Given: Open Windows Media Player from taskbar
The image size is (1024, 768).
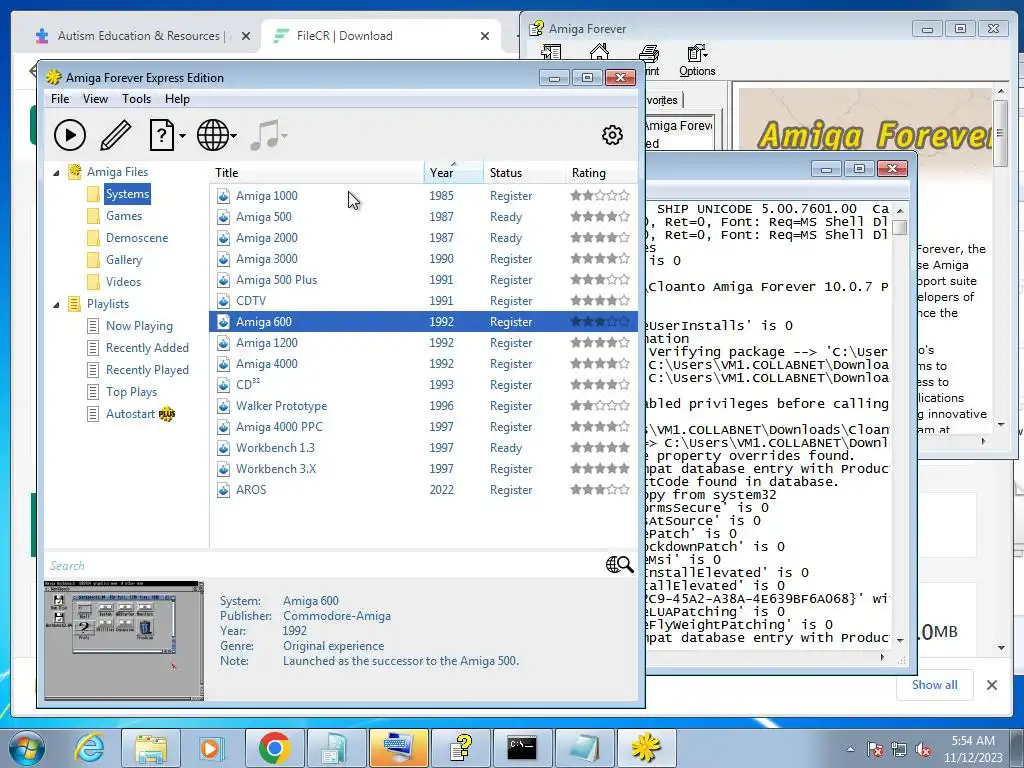Looking at the screenshot, I should (212, 748).
